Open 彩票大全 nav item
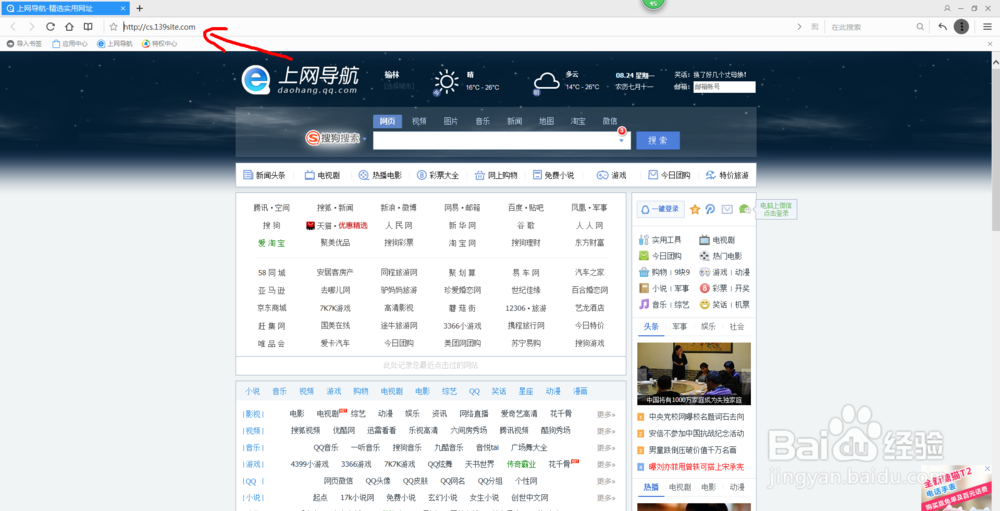 click(x=438, y=175)
